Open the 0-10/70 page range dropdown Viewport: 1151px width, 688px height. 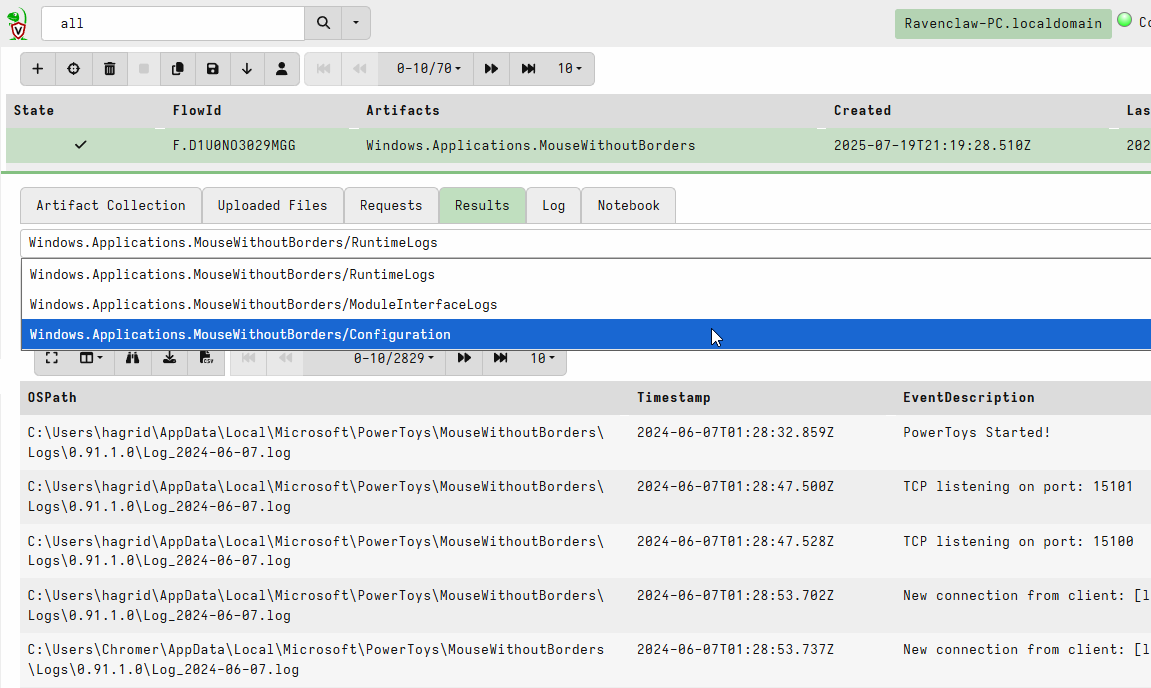(428, 69)
